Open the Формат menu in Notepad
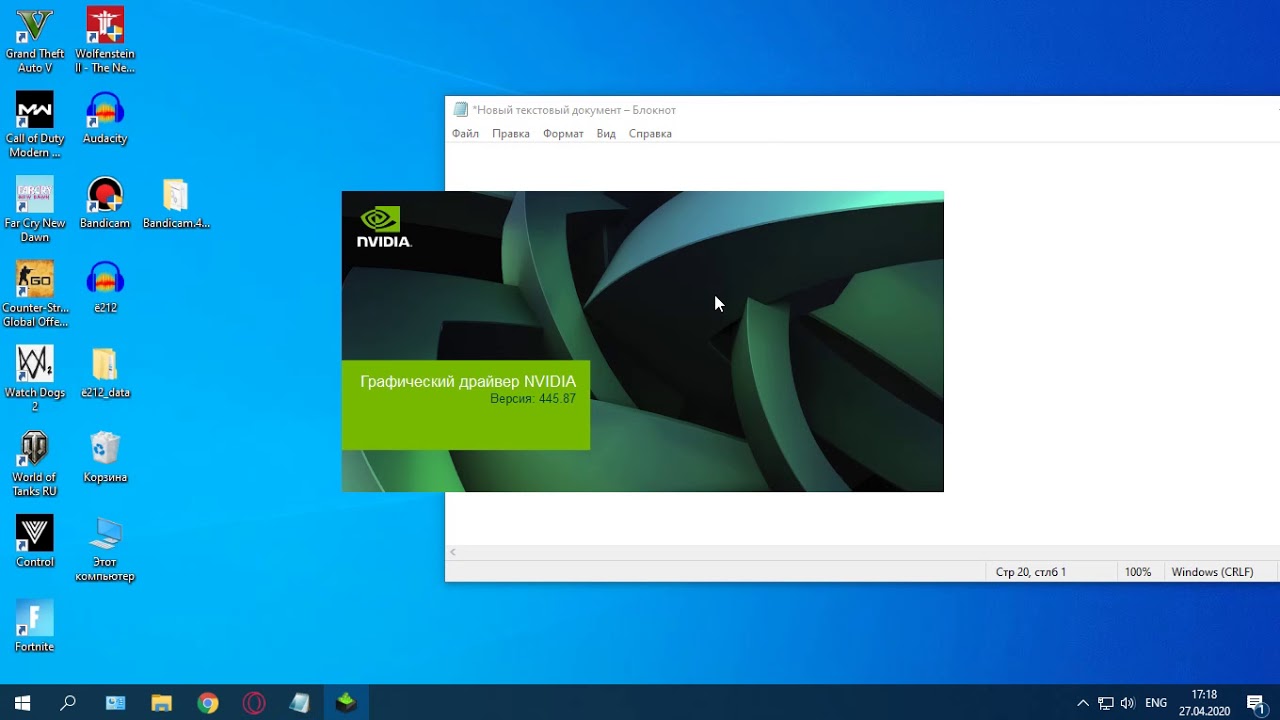The width and height of the screenshot is (1280, 720). (563, 134)
